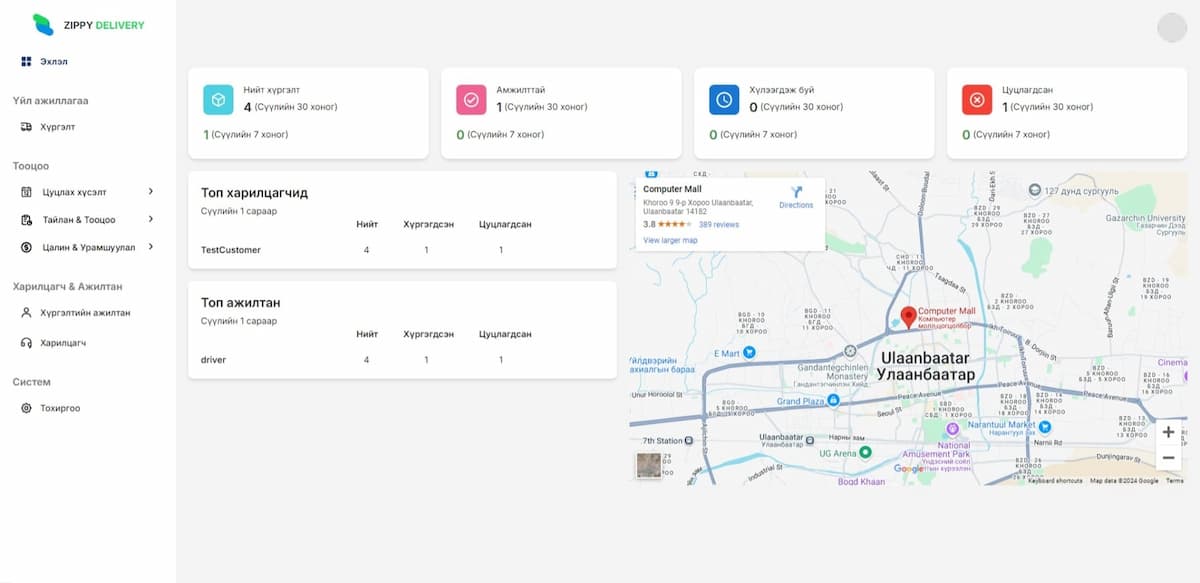Expand the Цуцлах хүсэлт submenu
Screen dimensions: 1200x583
(151, 191)
